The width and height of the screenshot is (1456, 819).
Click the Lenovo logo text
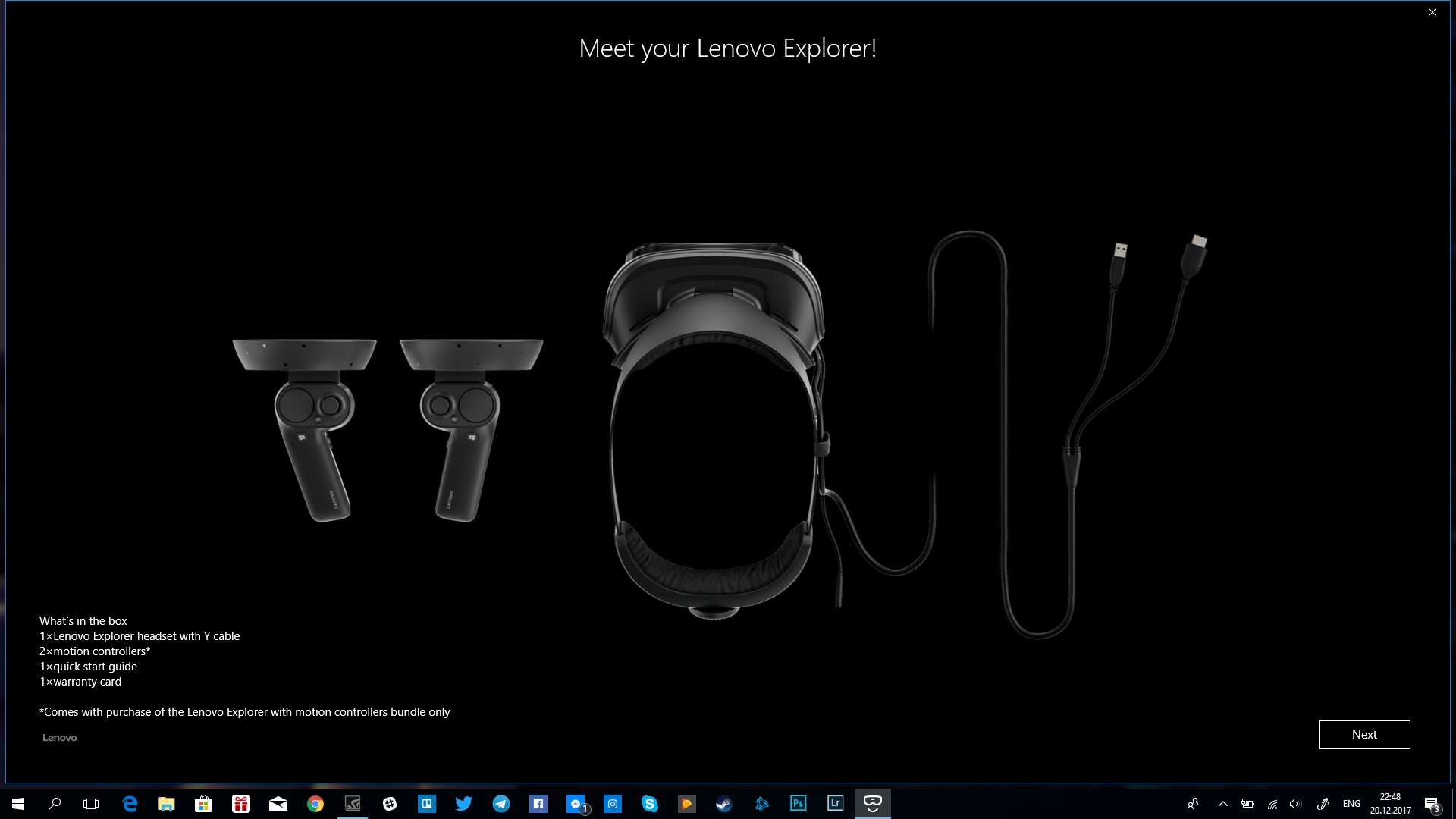(60, 737)
